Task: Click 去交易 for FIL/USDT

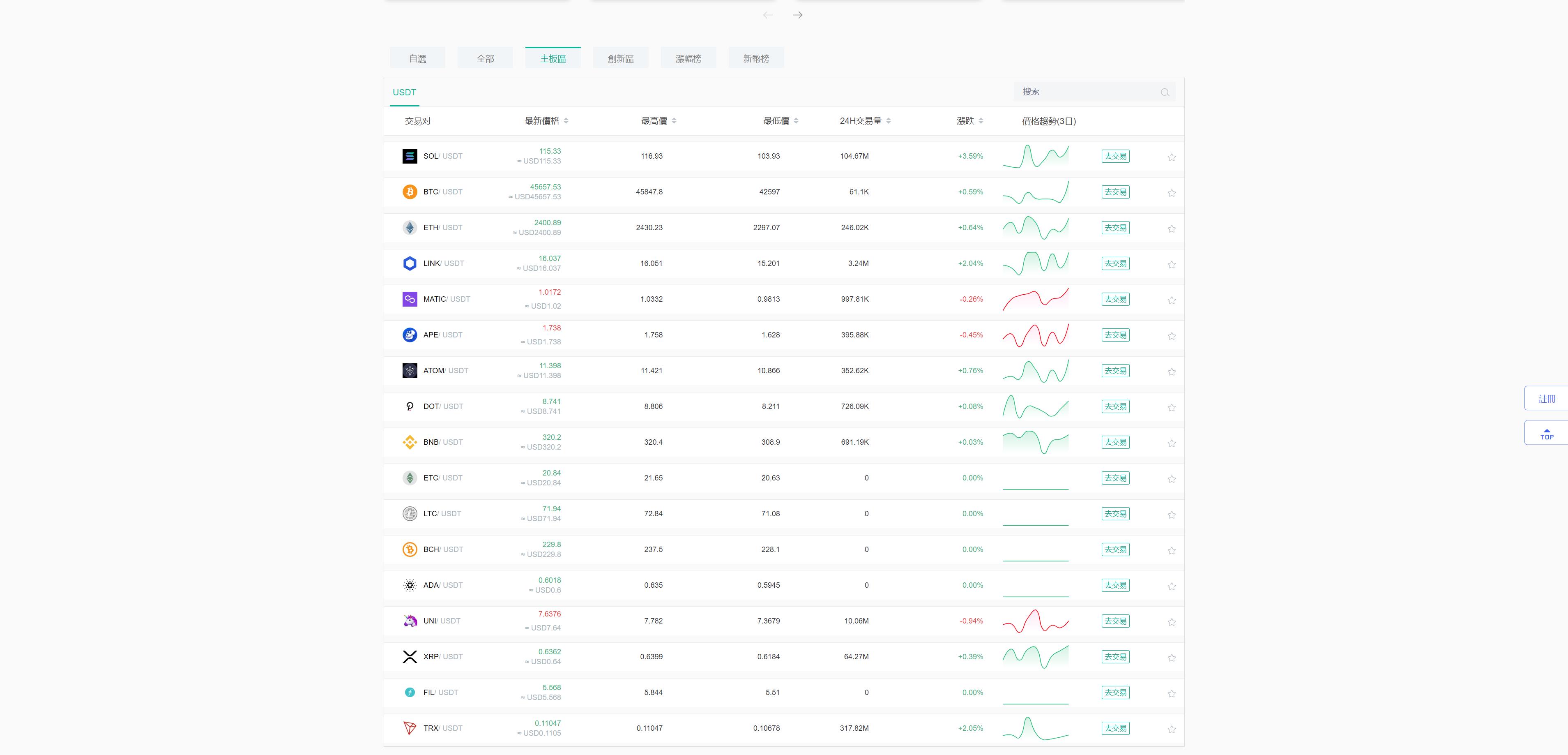Action: 1115,692
